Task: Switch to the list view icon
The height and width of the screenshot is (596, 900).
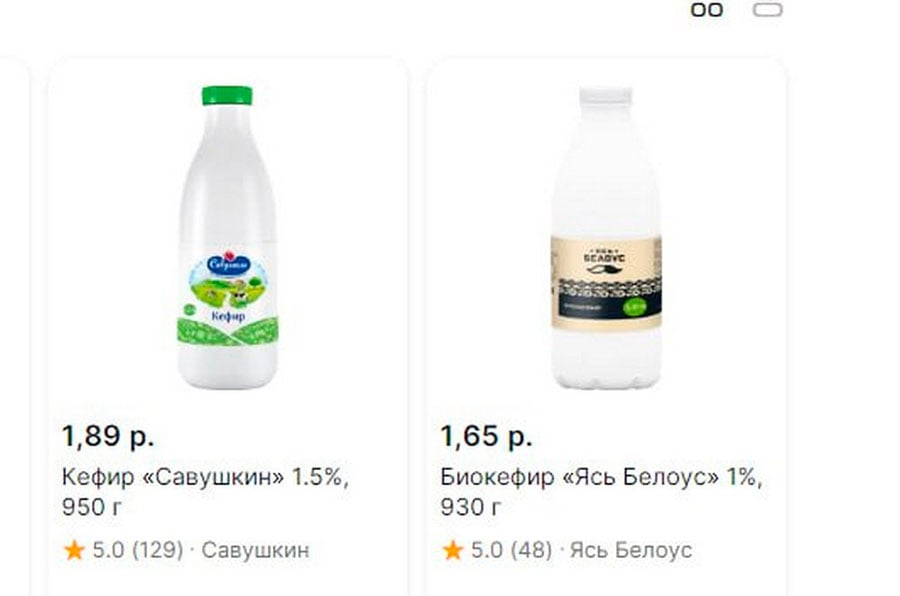Action: click(767, 10)
